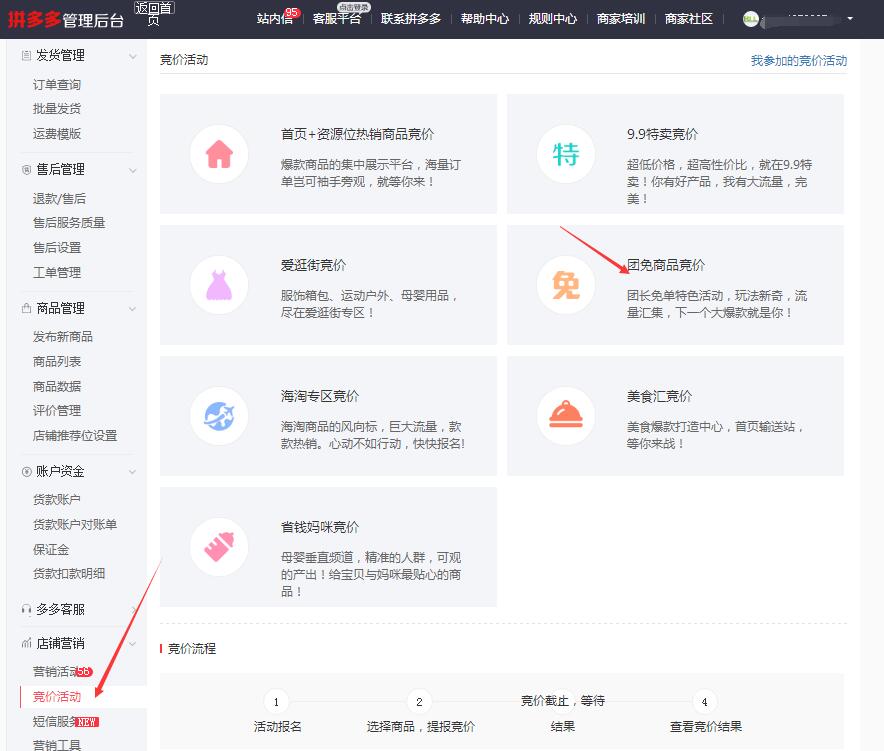The height and width of the screenshot is (751, 884).
Task: Open 货款账户对账单 in the sidebar
Action: [x=75, y=524]
